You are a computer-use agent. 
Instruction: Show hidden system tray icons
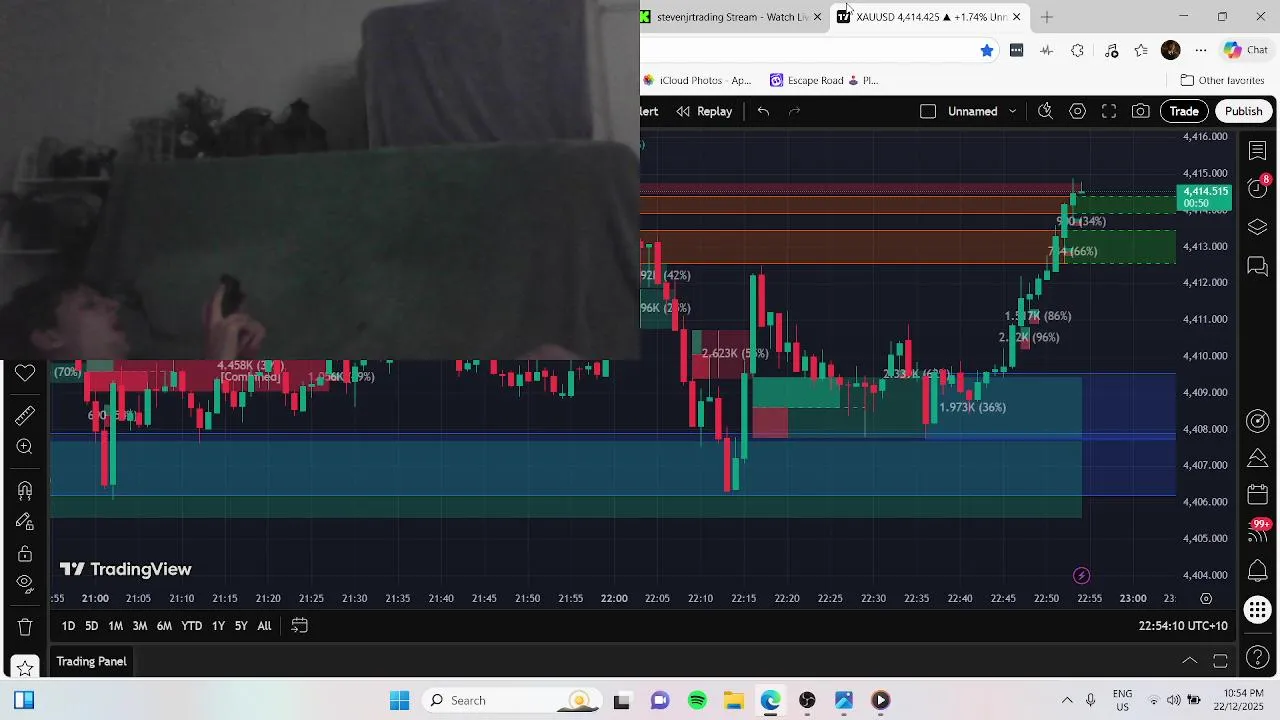pyautogui.click(x=1067, y=700)
